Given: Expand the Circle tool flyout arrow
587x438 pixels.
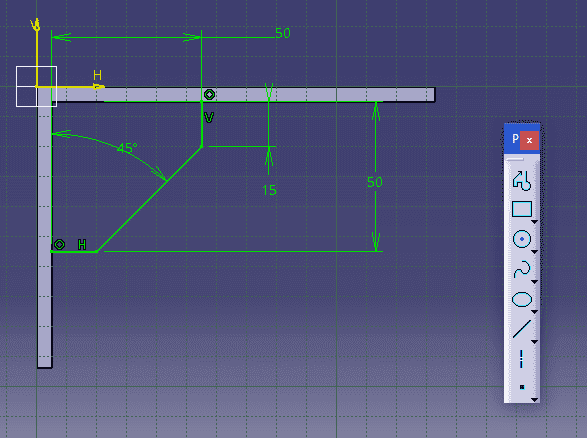Looking at the screenshot, I should 535,252.
